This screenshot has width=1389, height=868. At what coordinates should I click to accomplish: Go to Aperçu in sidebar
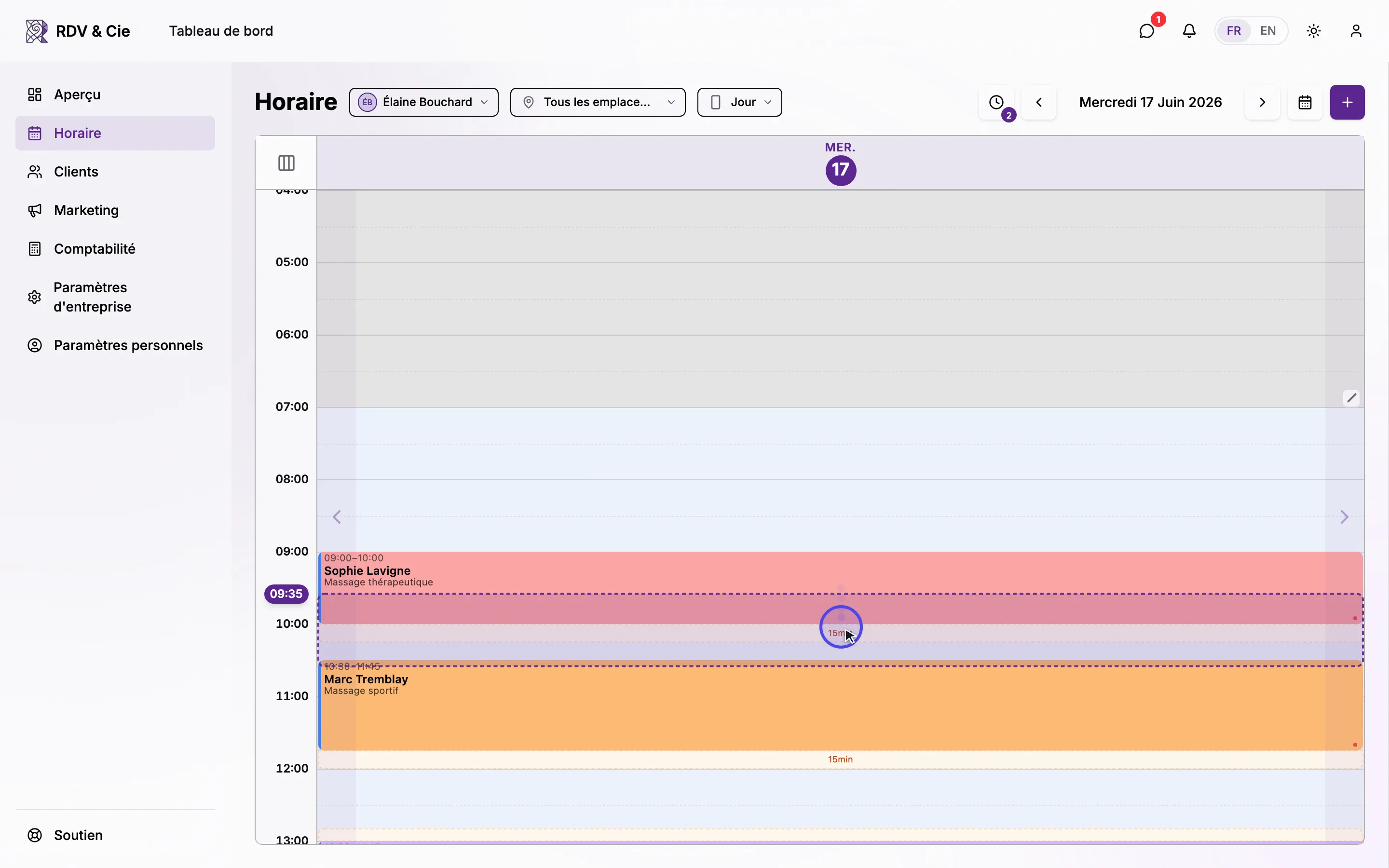click(x=115, y=95)
